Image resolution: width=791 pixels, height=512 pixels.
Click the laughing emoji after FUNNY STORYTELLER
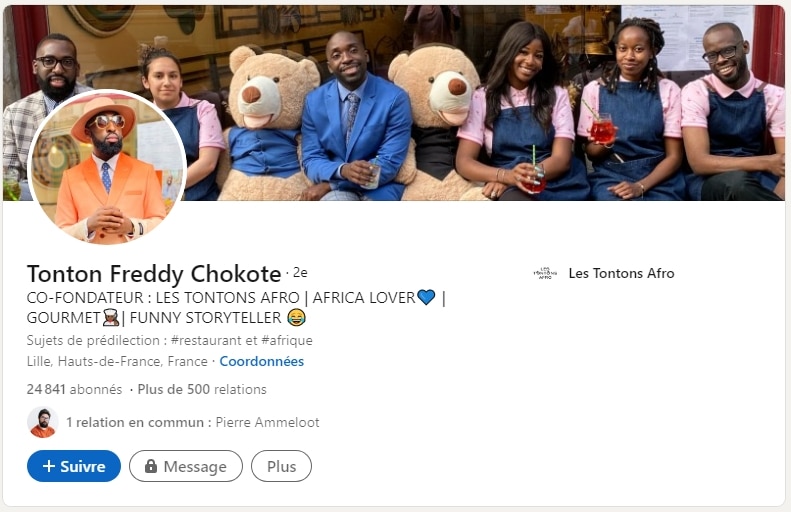(296, 318)
